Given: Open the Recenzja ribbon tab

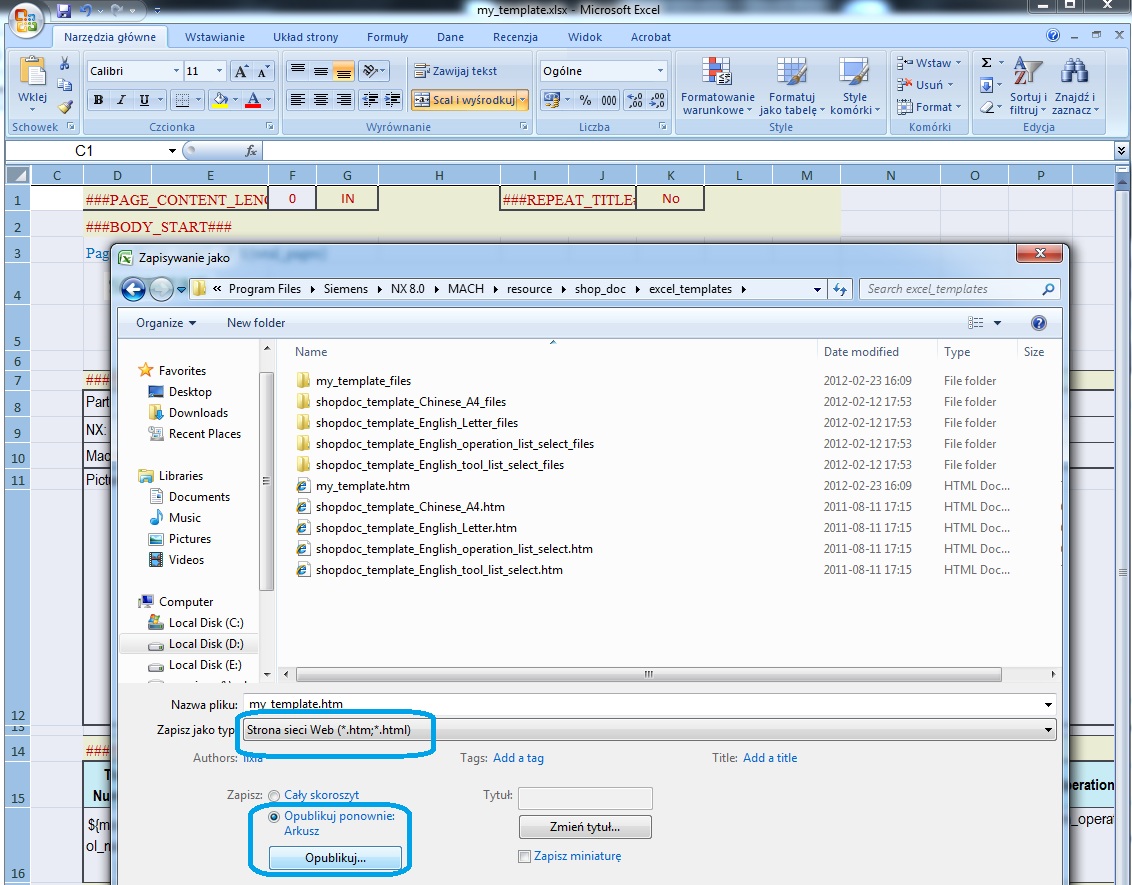Looking at the screenshot, I should tap(515, 37).
